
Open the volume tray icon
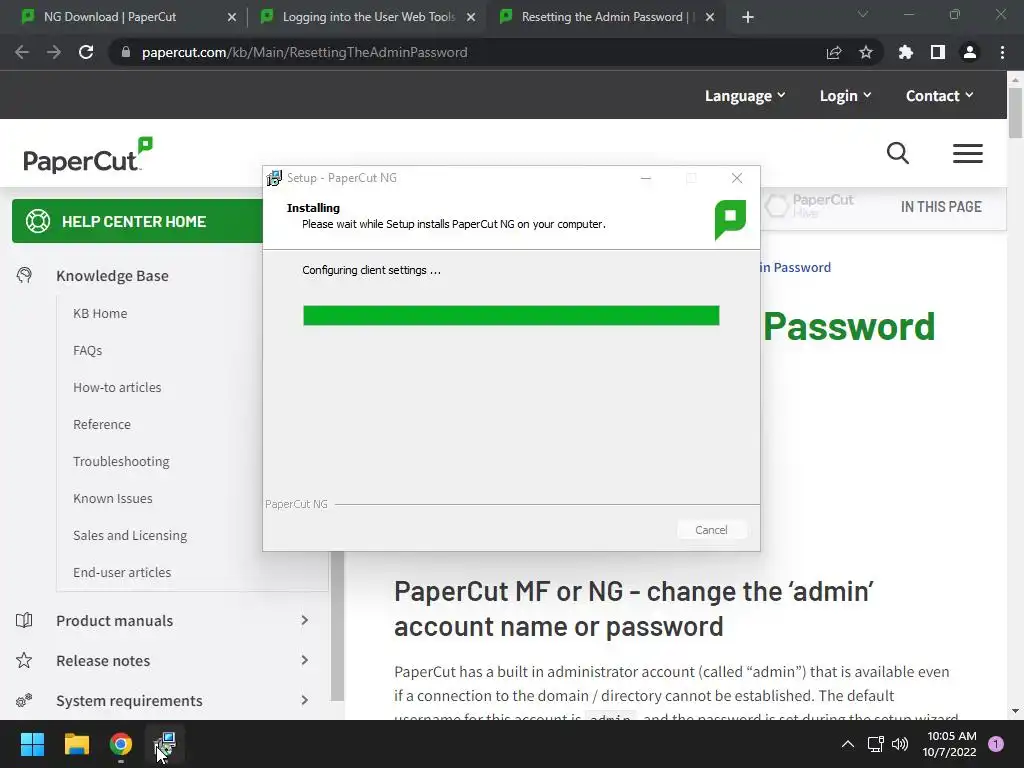(x=900, y=744)
